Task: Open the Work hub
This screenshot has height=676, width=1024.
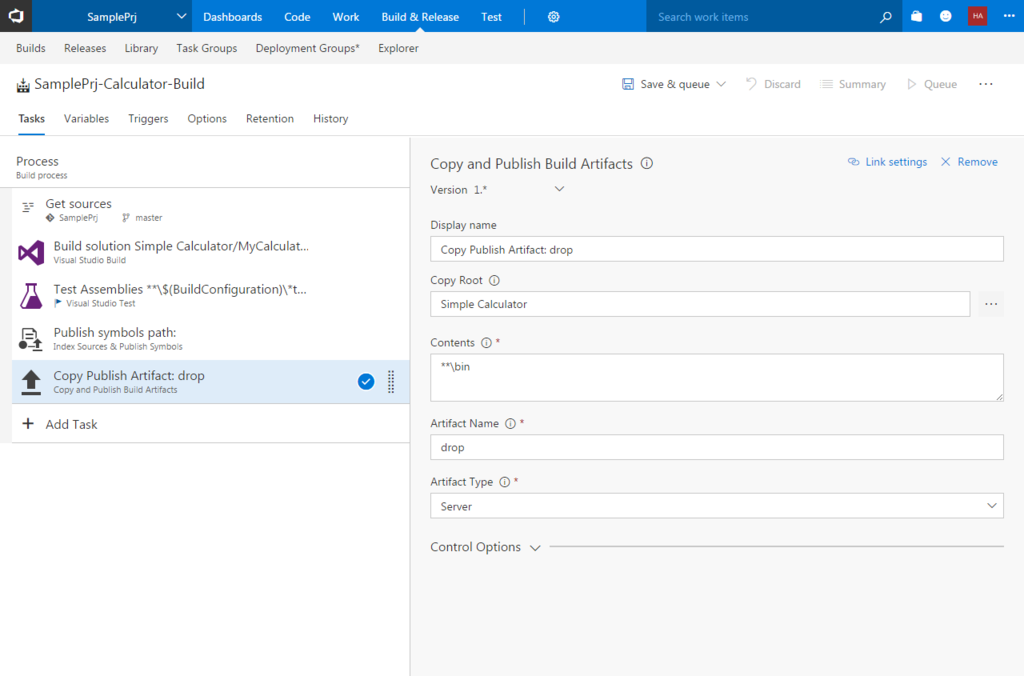Action: pos(345,17)
